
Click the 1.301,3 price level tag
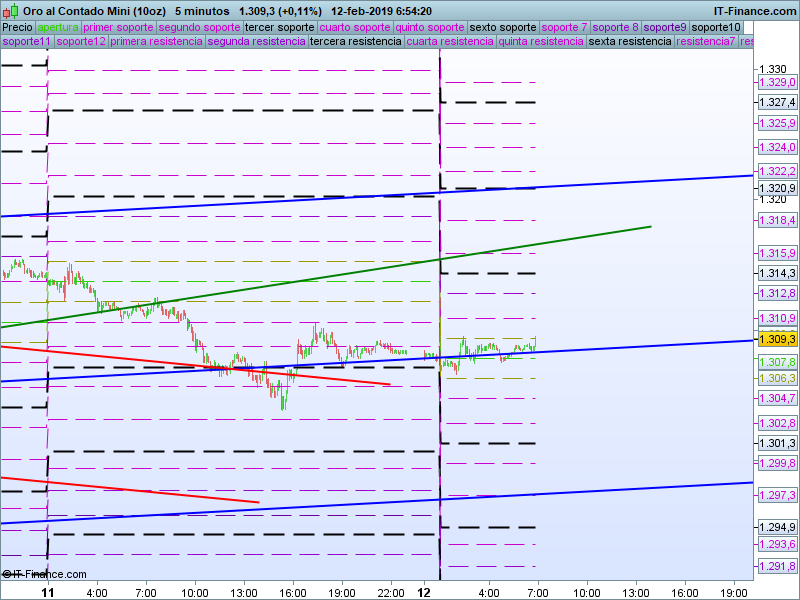point(777,443)
